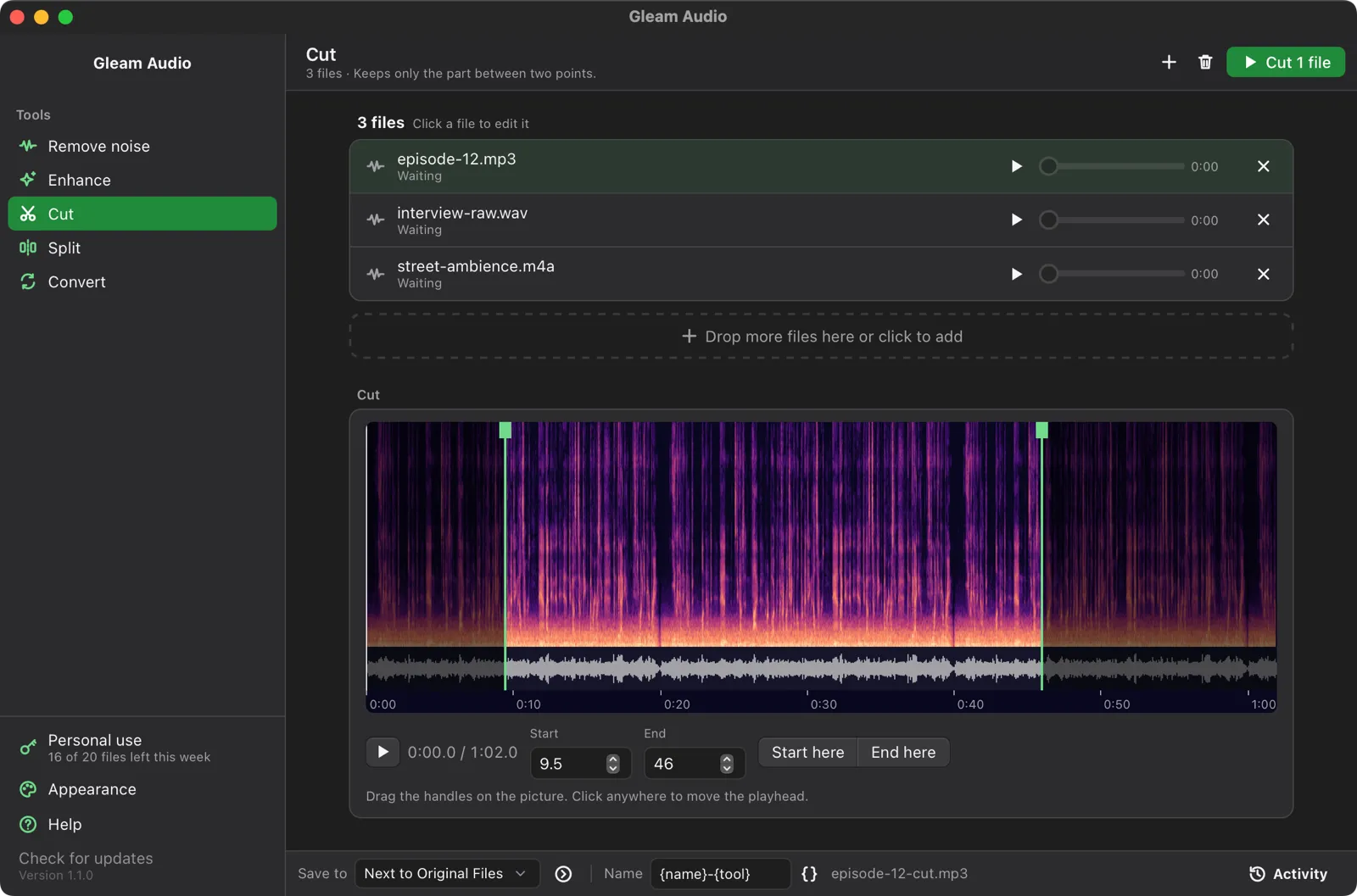Click the End value stepper arrows
Viewport: 1357px width, 896px height.
(727, 764)
